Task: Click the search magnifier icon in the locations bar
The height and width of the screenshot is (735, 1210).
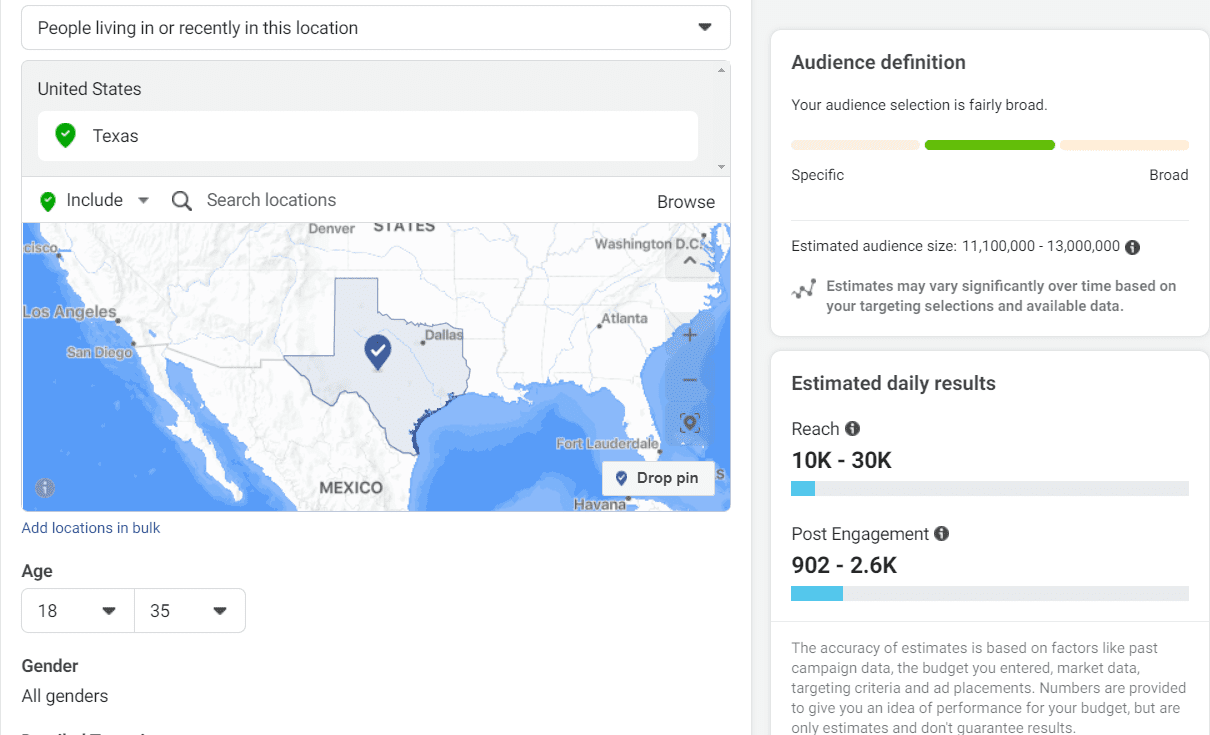Action: pos(181,201)
